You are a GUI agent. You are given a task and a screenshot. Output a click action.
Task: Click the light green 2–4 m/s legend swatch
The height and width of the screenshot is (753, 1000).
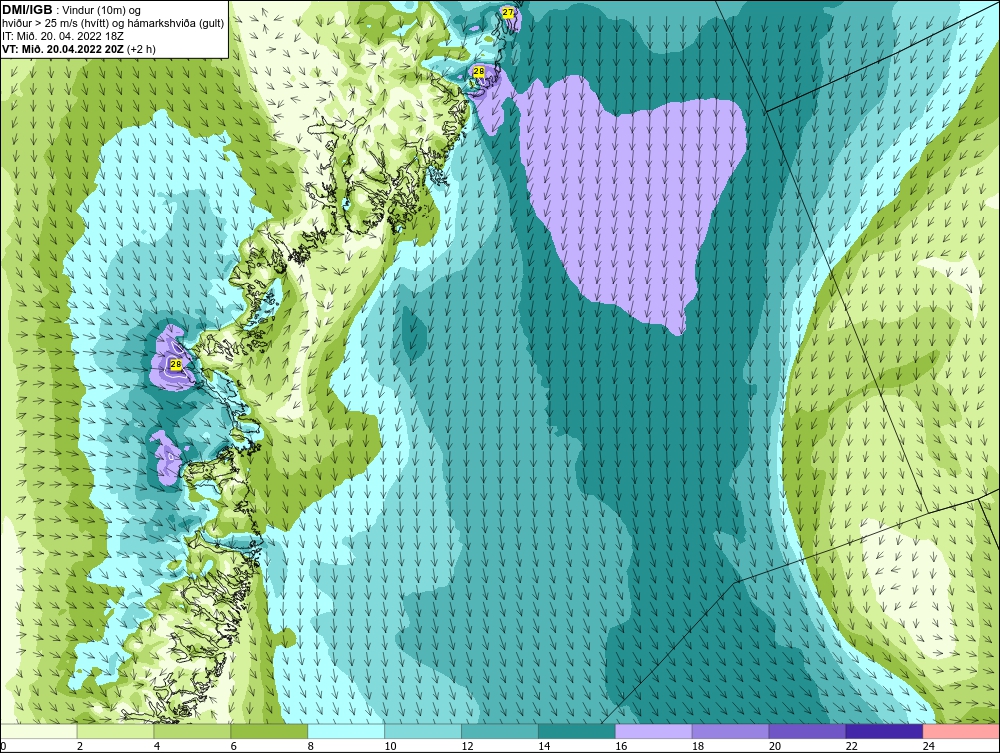(x=115, y=731)
